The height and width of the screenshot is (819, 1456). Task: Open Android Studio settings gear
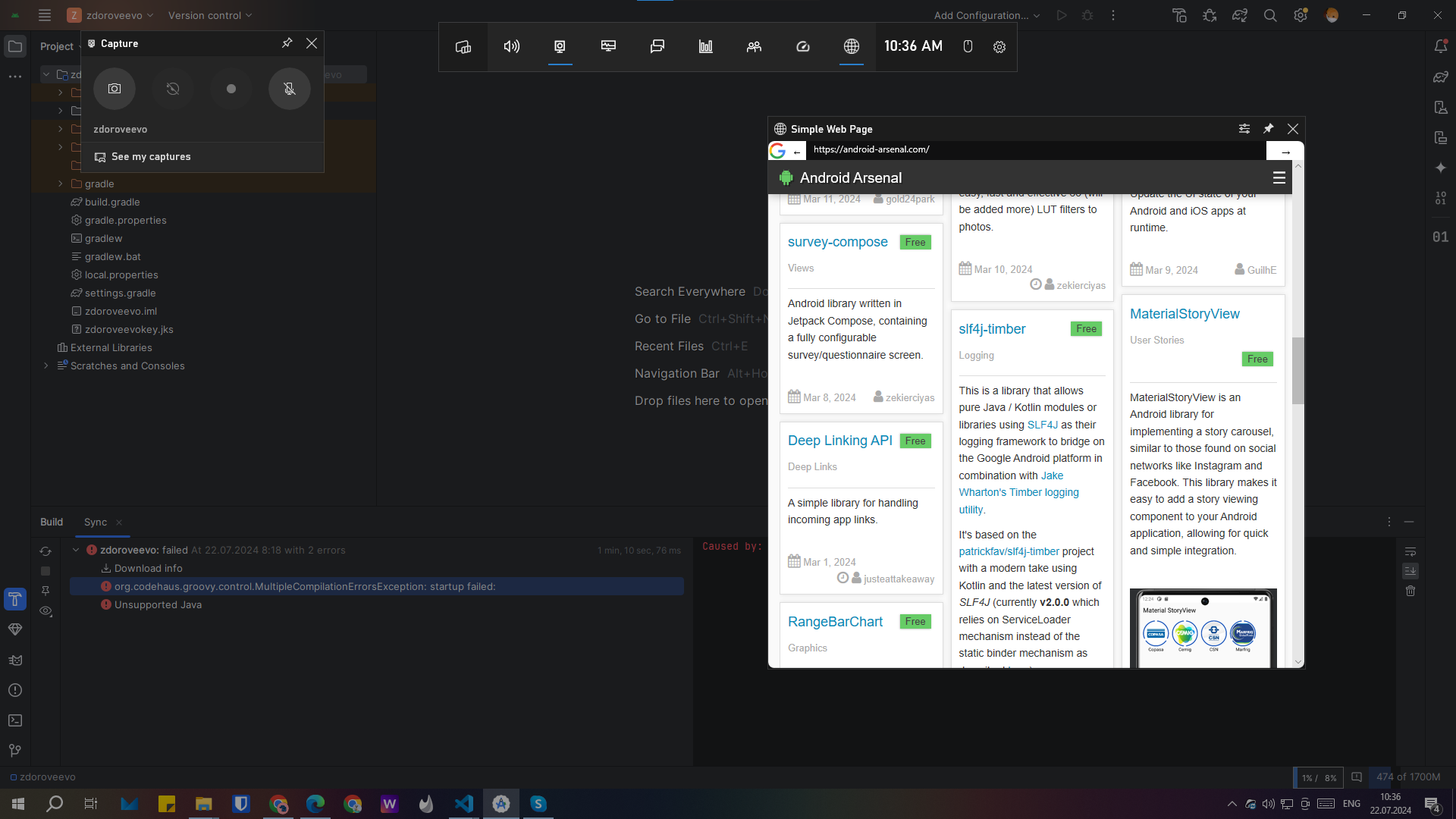click(x=1301, y=15)
